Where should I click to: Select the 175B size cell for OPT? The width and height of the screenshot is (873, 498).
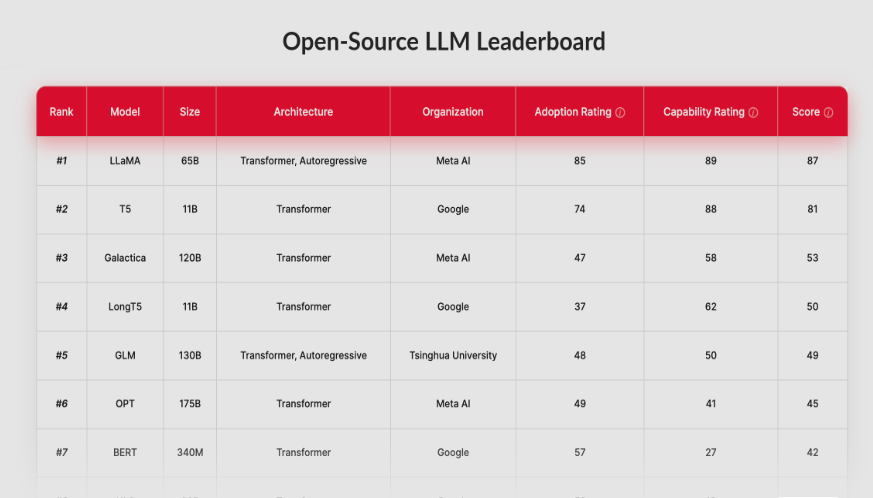190,404
